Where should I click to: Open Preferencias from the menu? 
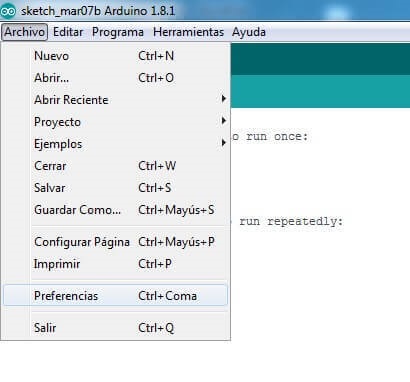tap(115, 296)
